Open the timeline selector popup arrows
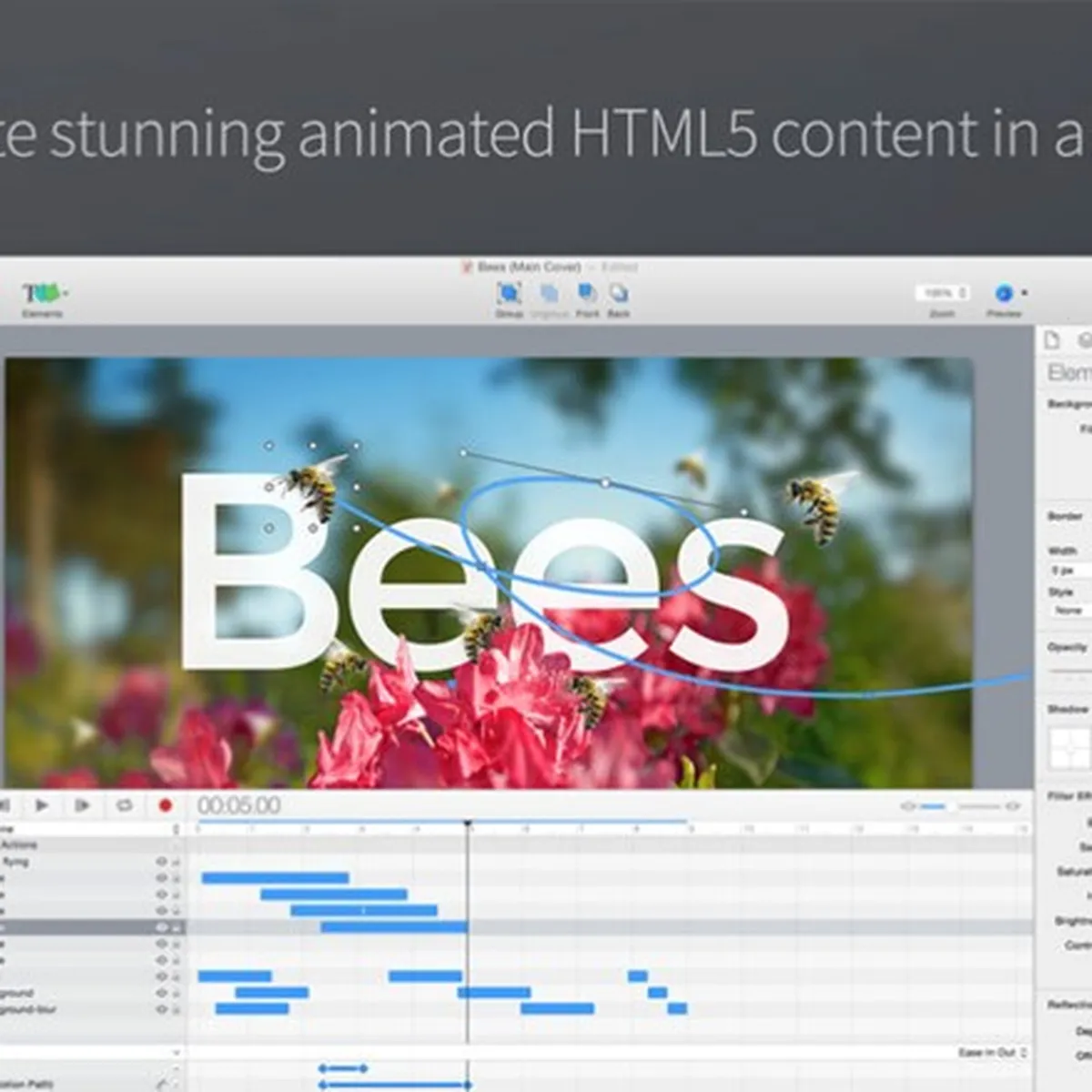 (176, 829)
